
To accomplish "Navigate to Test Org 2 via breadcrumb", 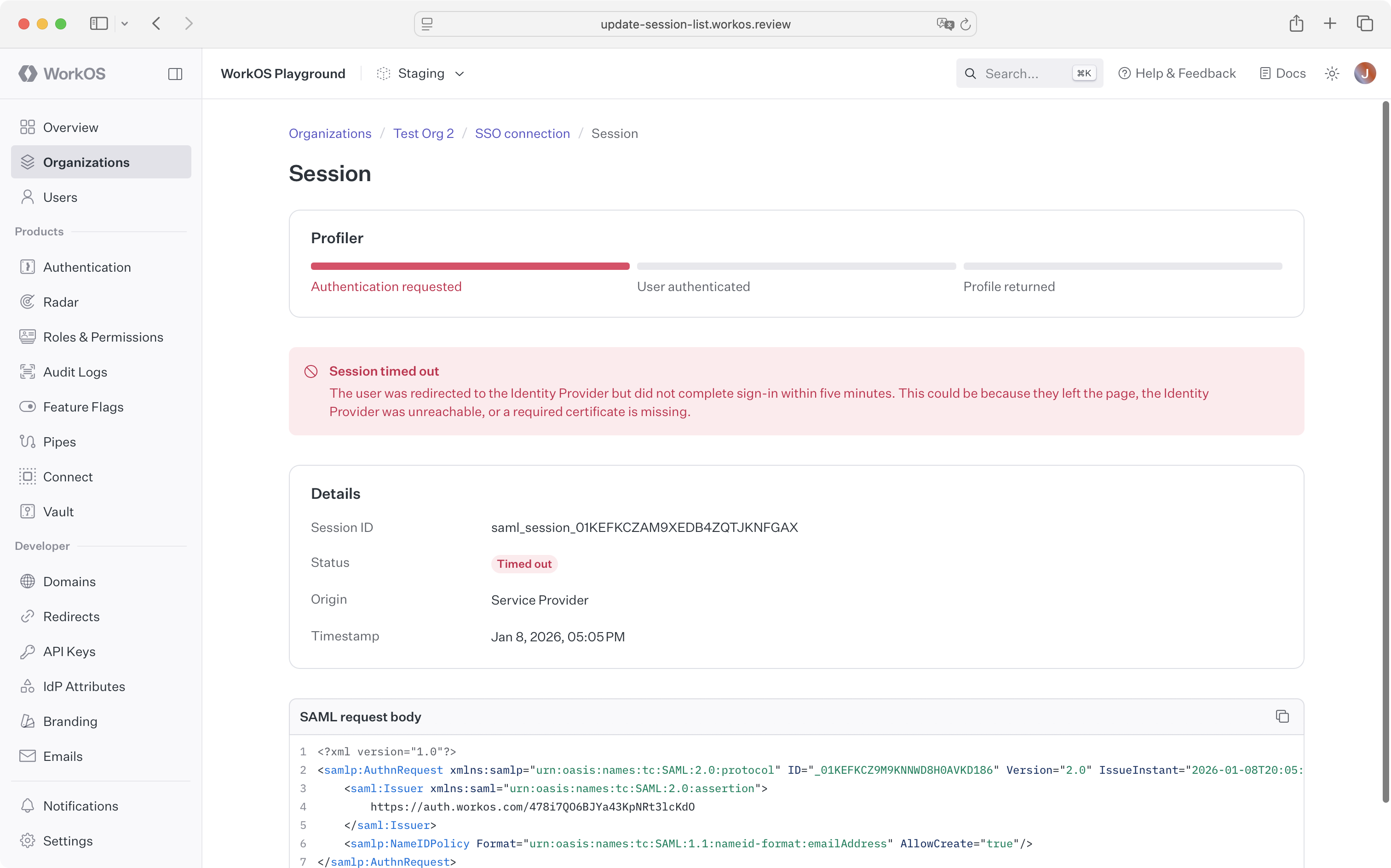I will (423, 133).
